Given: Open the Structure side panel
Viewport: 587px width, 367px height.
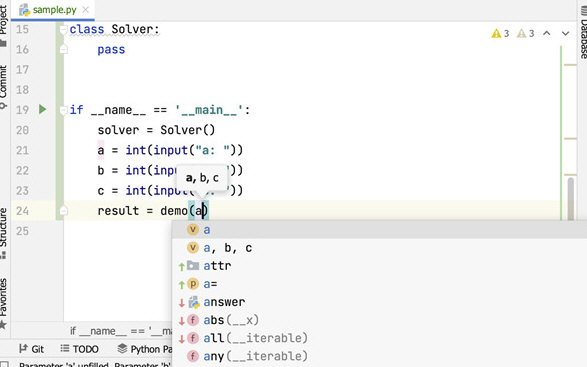Looking at the screenshot, I should point(4,233).
